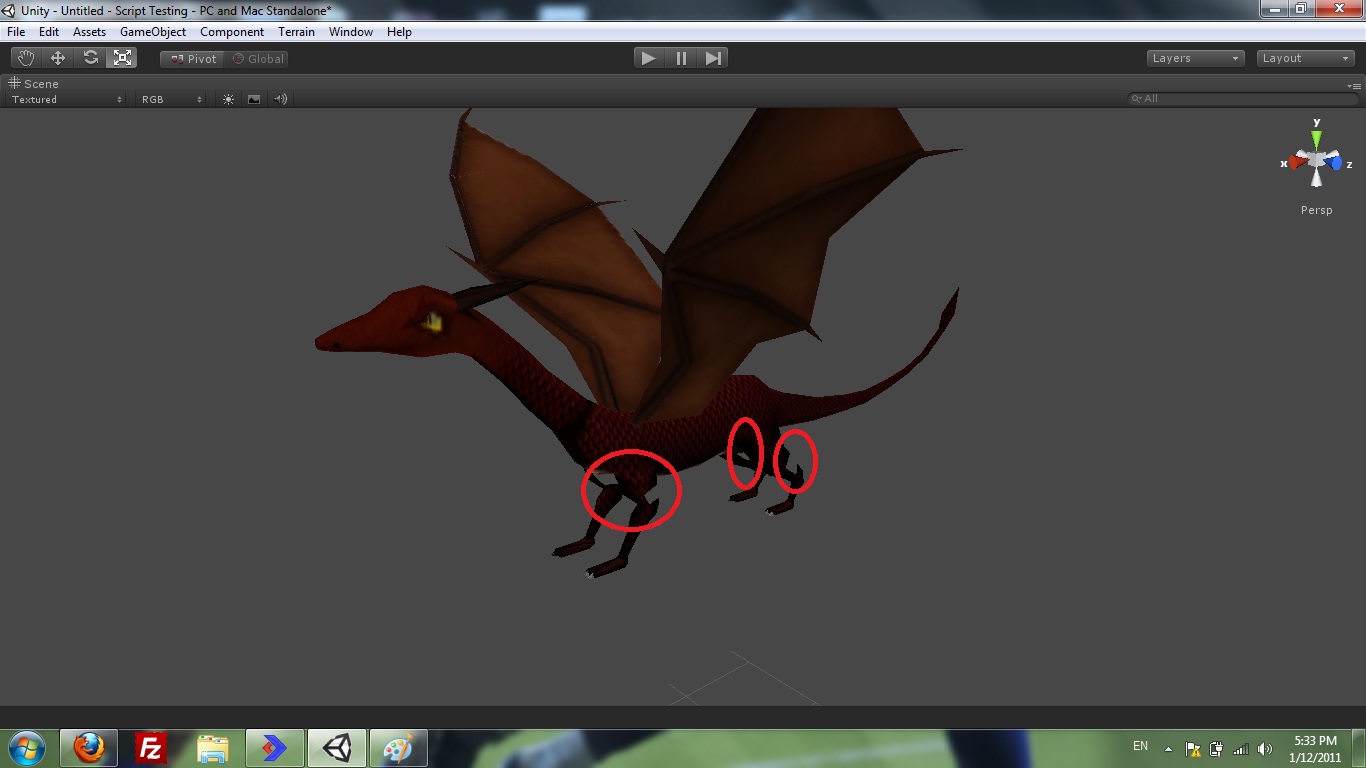1366x768 pixels.
Task: Select the Move tool
Action: pyautogui.click(x=57, y=57)
